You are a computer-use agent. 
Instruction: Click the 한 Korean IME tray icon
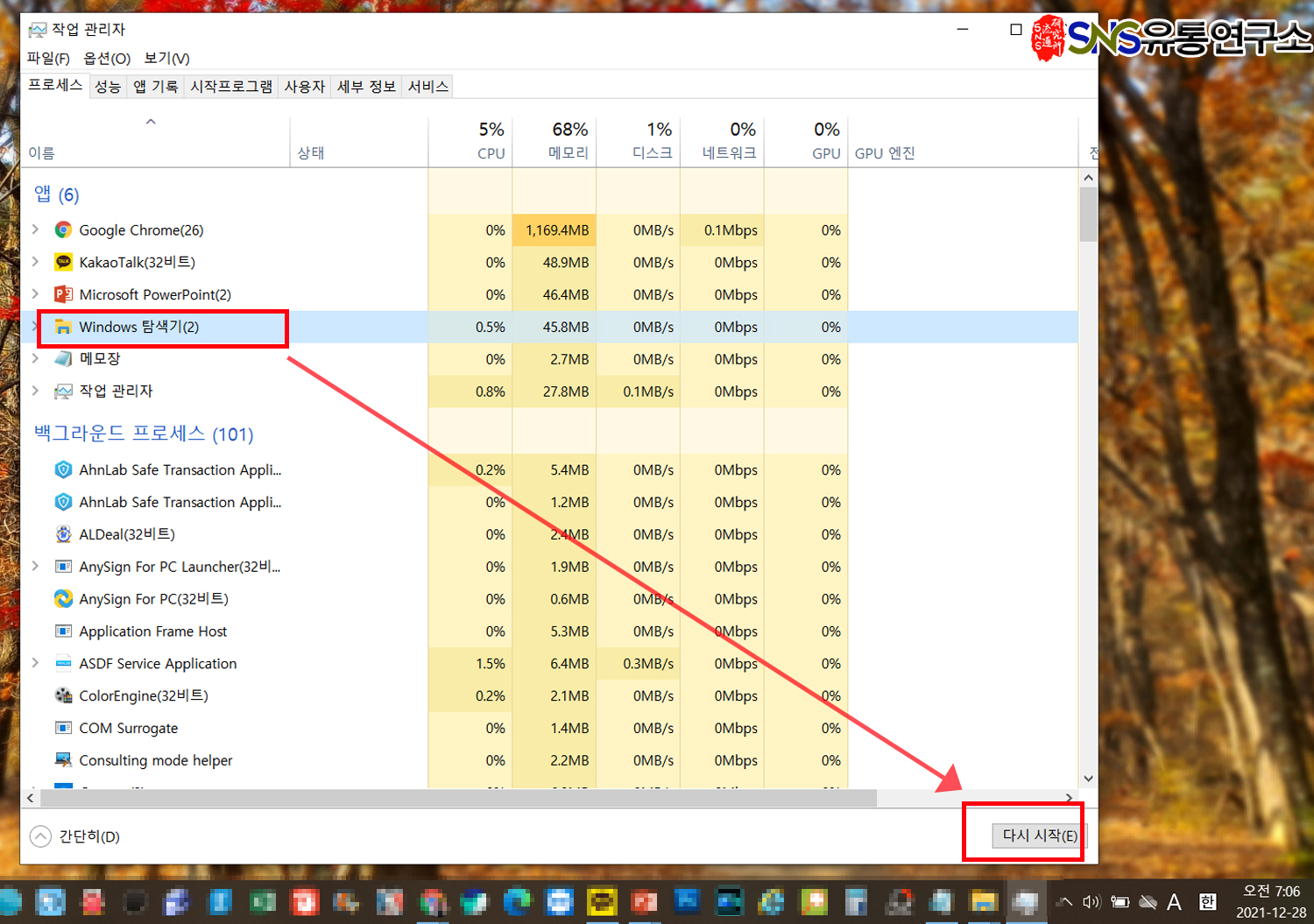pos(1207,902)
